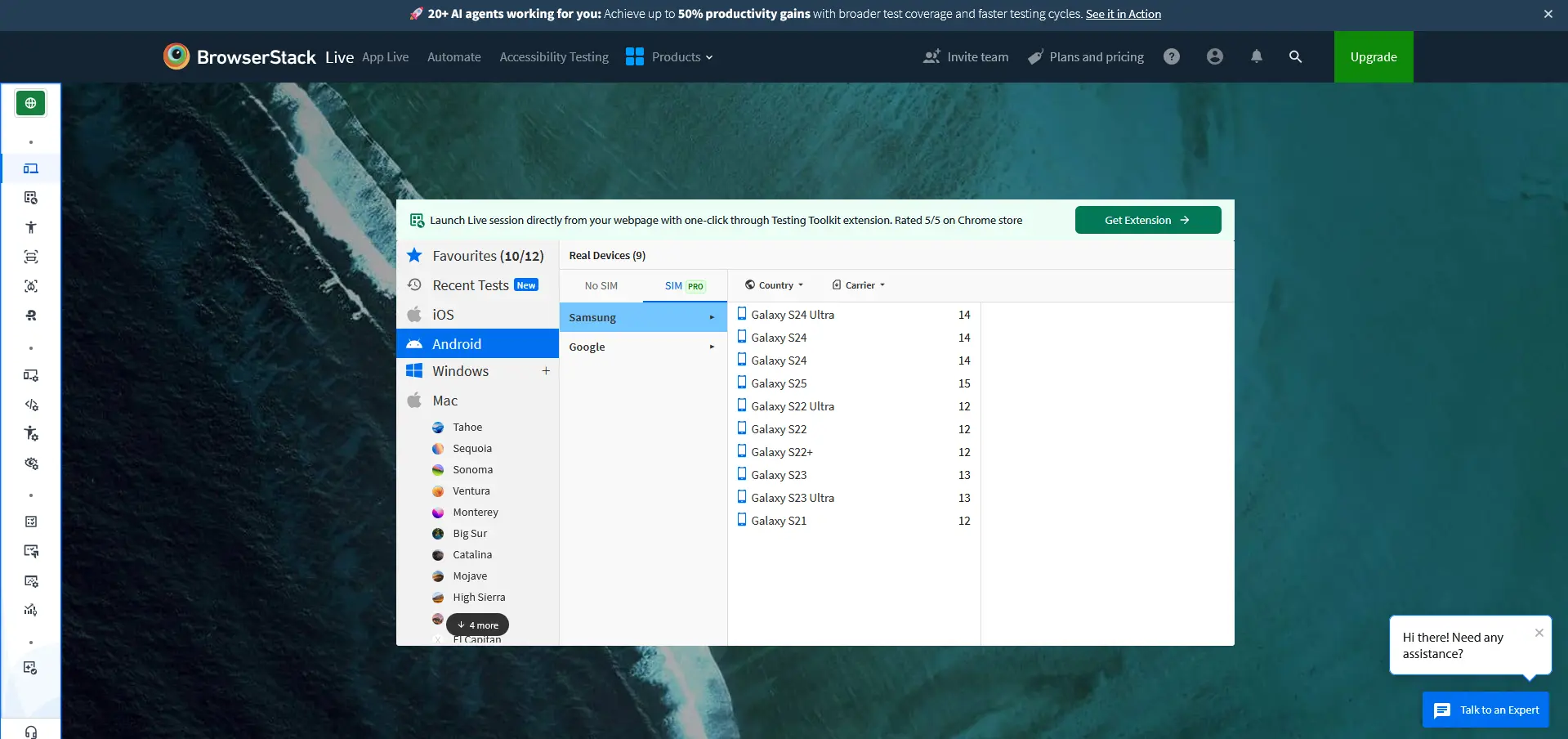1568x739 pixels.
Task: Click the Monterey macOS icon
Action: coord(438,513)
